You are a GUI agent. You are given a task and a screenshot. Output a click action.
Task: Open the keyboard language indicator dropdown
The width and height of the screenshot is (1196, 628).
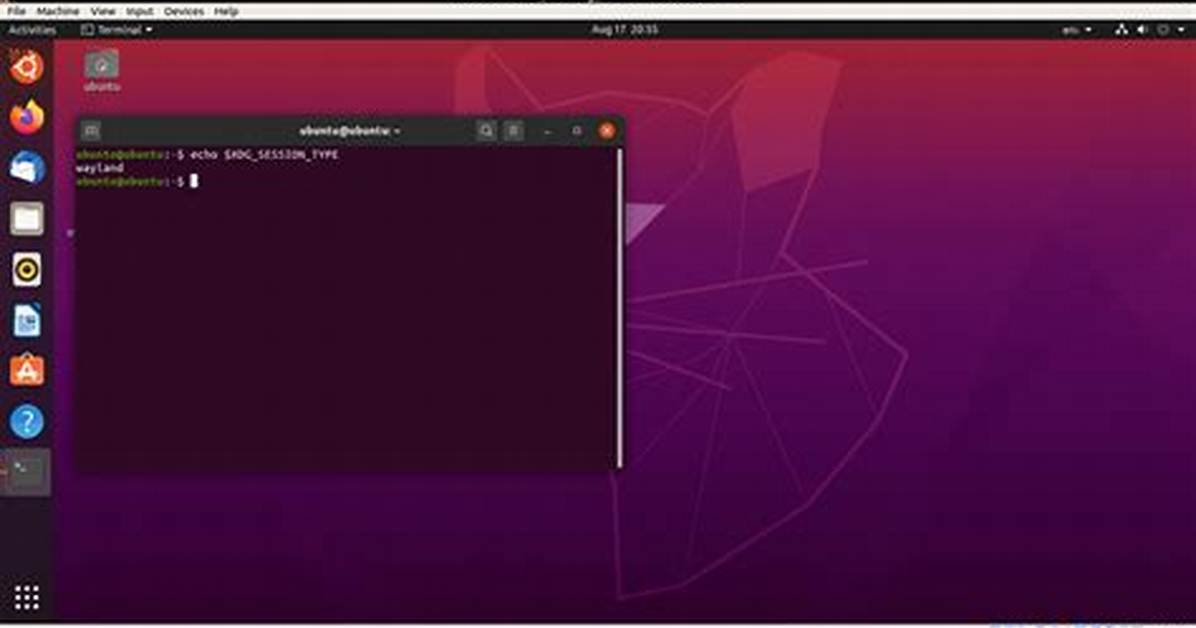tap(1076, 30)
